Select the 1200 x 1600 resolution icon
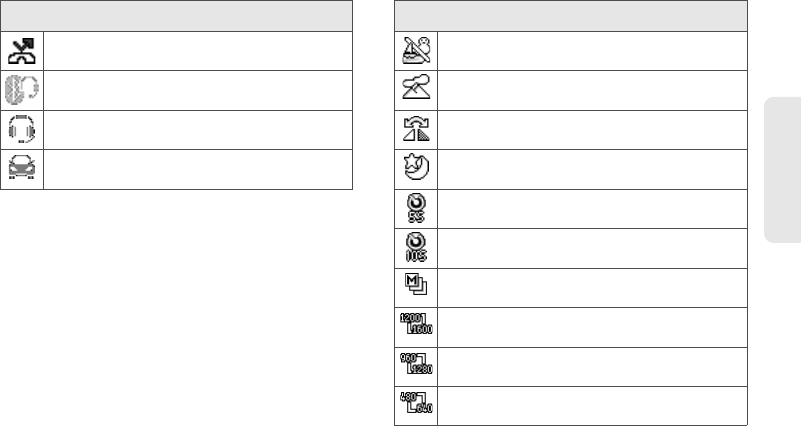The height and width of the screenshot is (426, 801). [416, 324]
